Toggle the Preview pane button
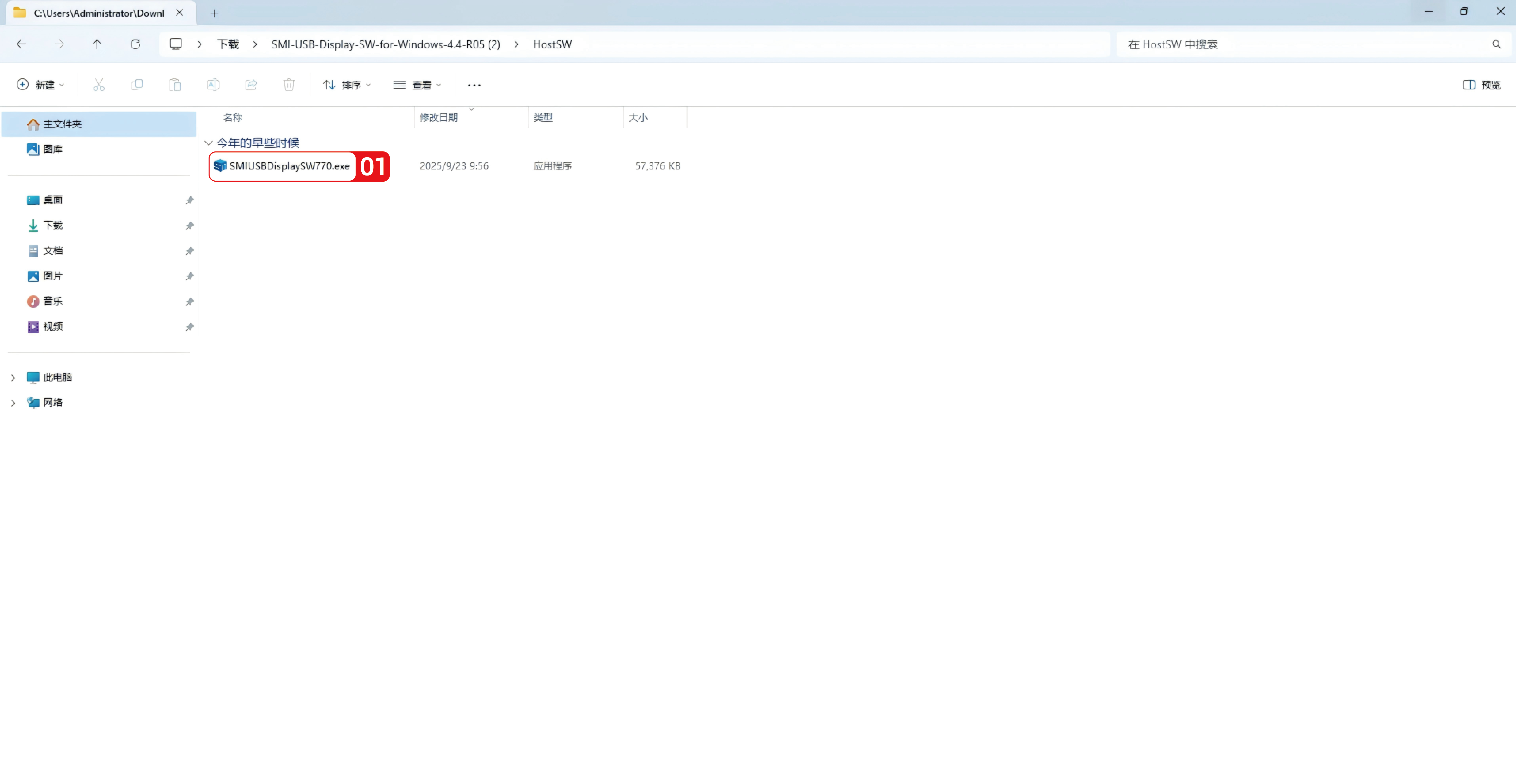The width and height of the screenshot is (1516, 784). (1481, 85)
